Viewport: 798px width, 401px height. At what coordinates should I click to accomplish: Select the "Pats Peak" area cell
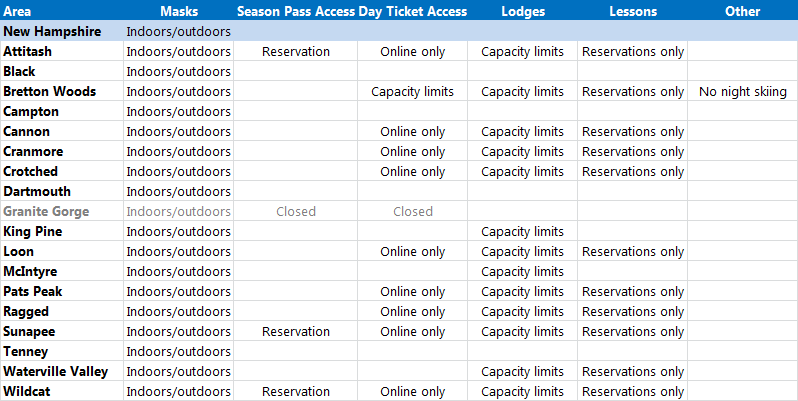32,291
